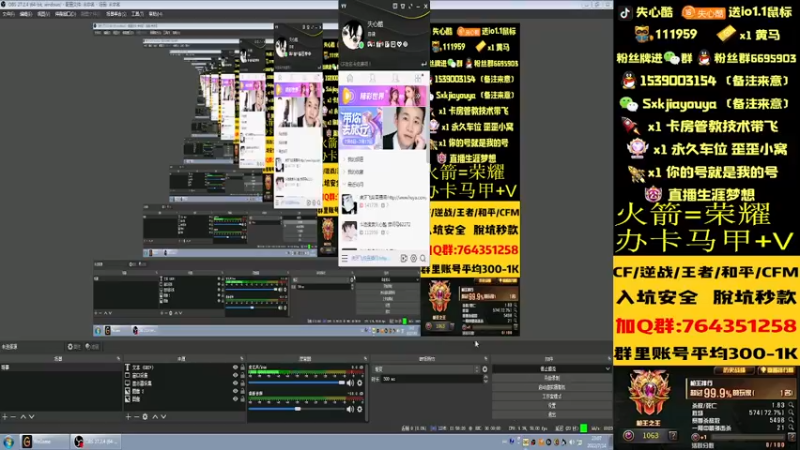Click the YY bottom bar settings circle icon
The width and height of the screenshot is (800, 450).
[x=414, y=259]
